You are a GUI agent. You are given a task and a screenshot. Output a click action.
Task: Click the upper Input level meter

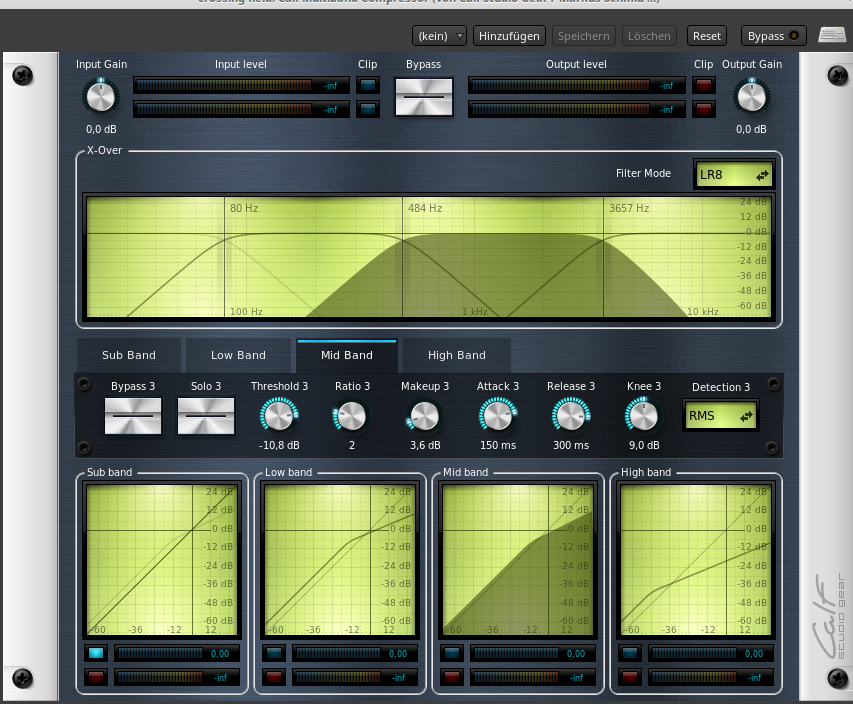pyautogui.click(x=241, y=85)
